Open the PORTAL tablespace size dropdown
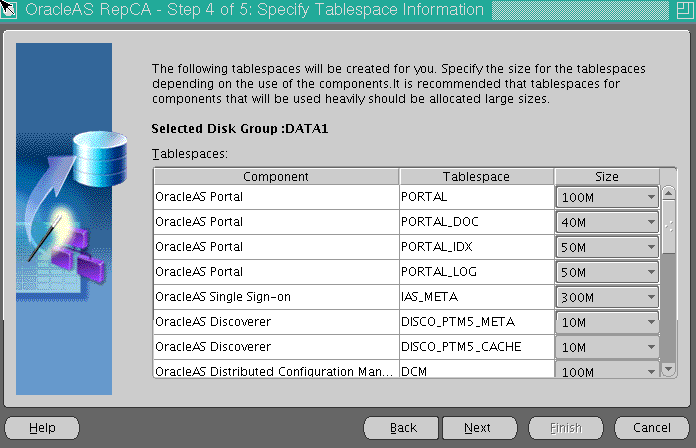This screenshot has height=448, width=696. (x=607, y=197)
